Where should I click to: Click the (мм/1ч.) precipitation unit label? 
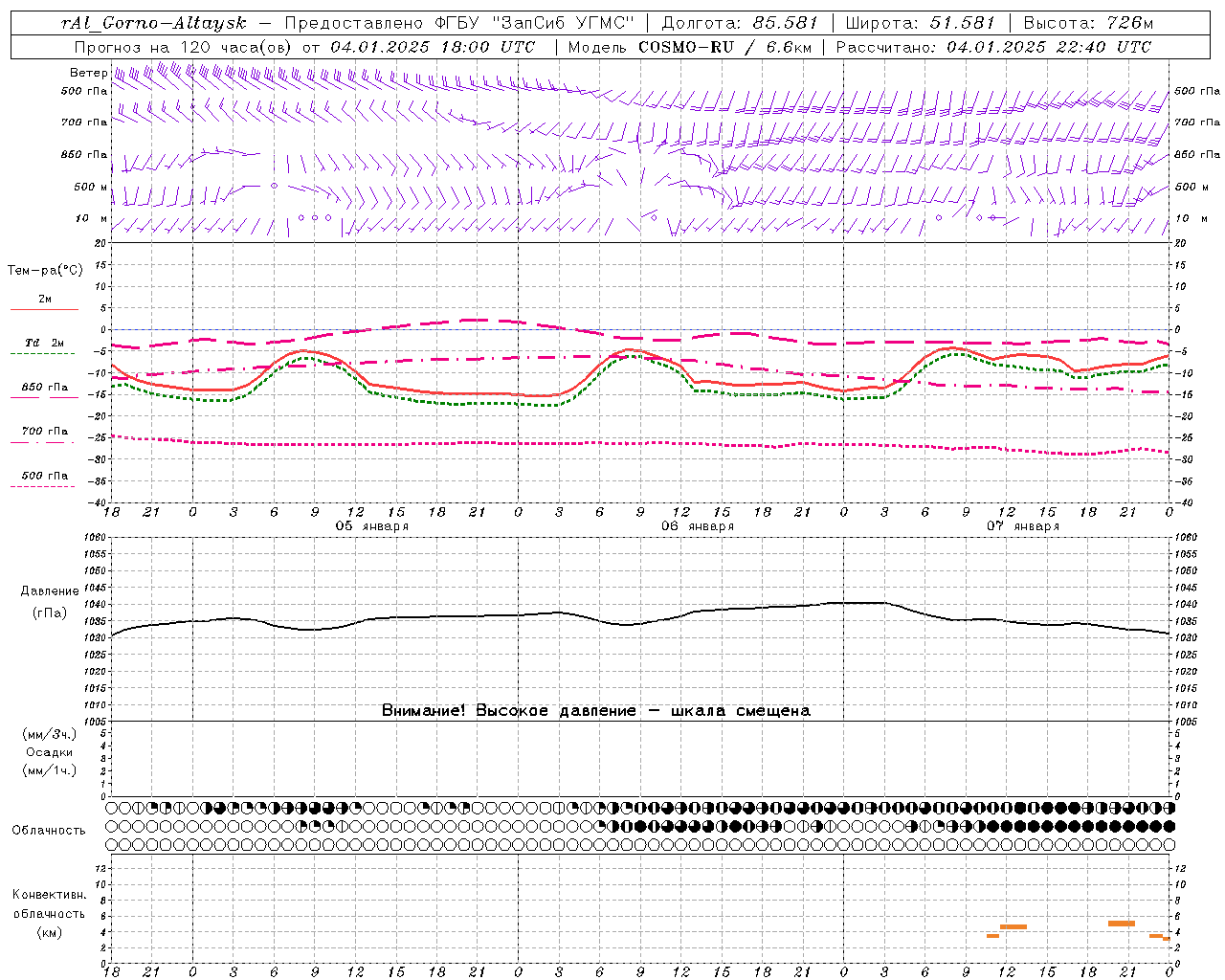coord(50,770)
